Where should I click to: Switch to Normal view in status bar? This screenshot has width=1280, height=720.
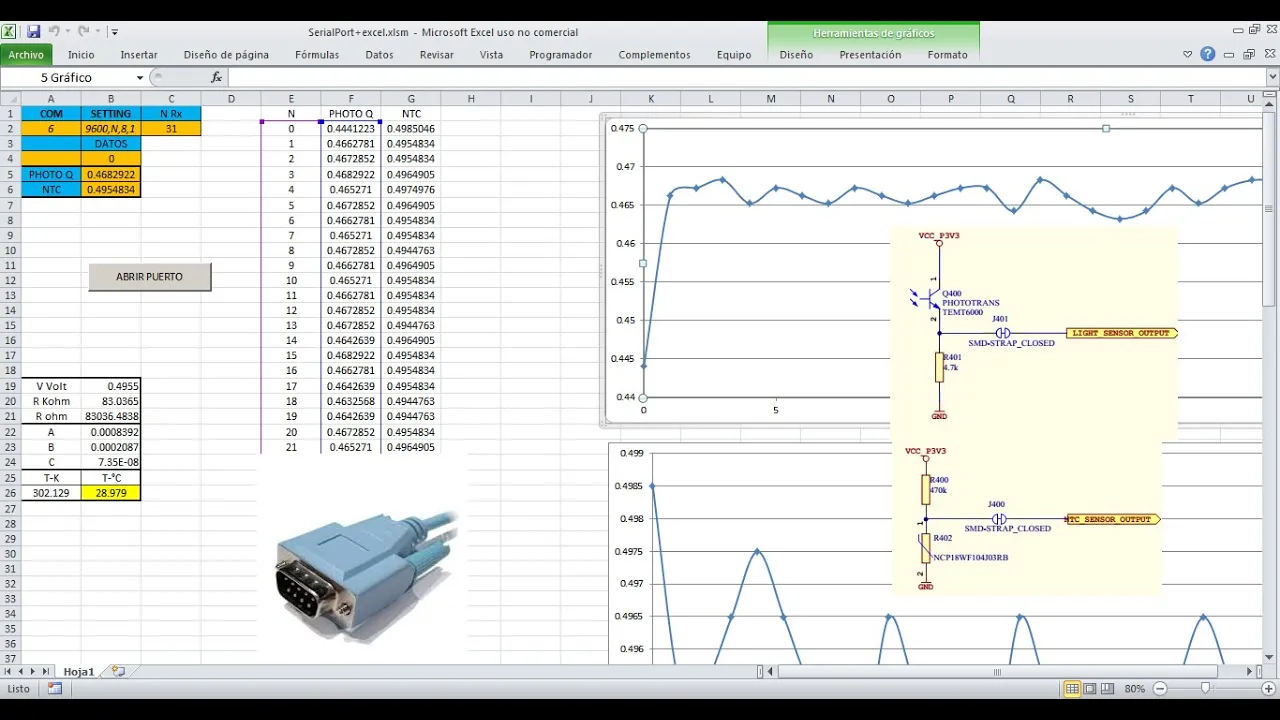[1072, 689]
